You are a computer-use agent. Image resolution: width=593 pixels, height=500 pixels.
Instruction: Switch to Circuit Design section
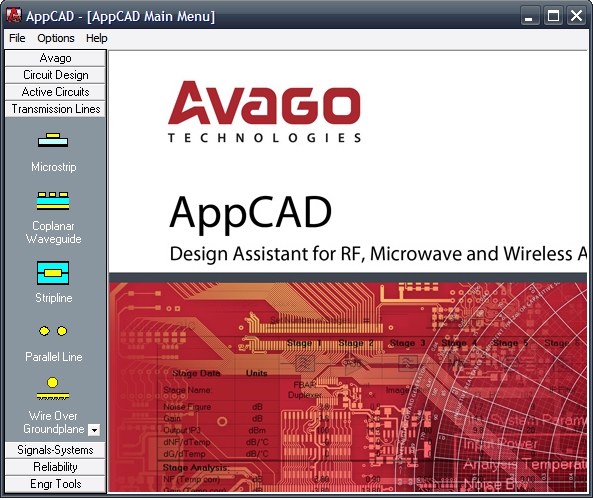tap(55, 75)
